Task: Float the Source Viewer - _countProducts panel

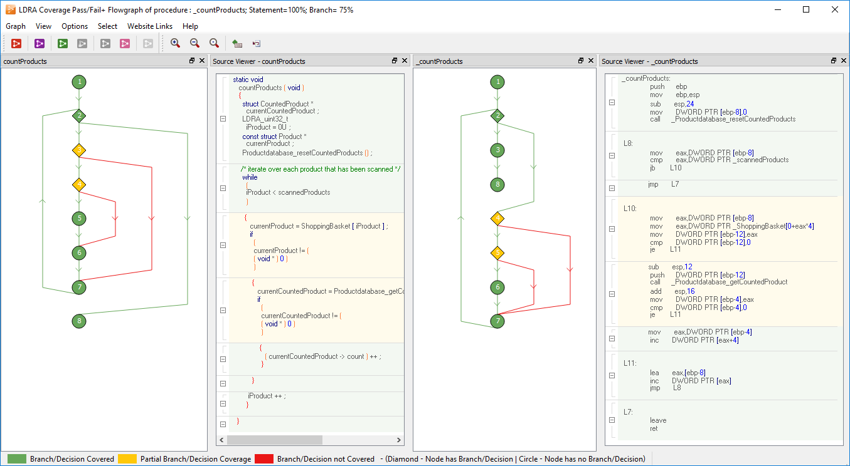Action: click(x=834, y=61)
